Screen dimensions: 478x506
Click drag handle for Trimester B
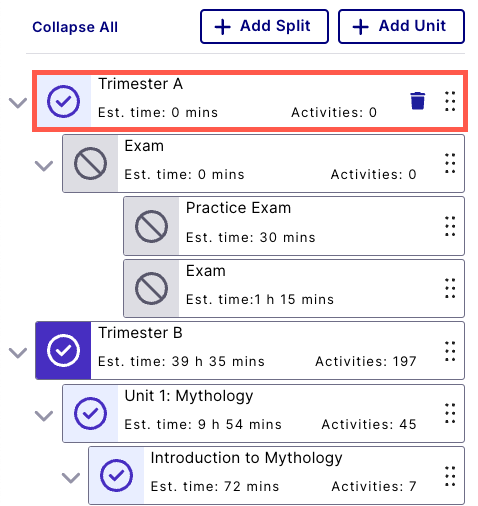(x=450, y=351)
